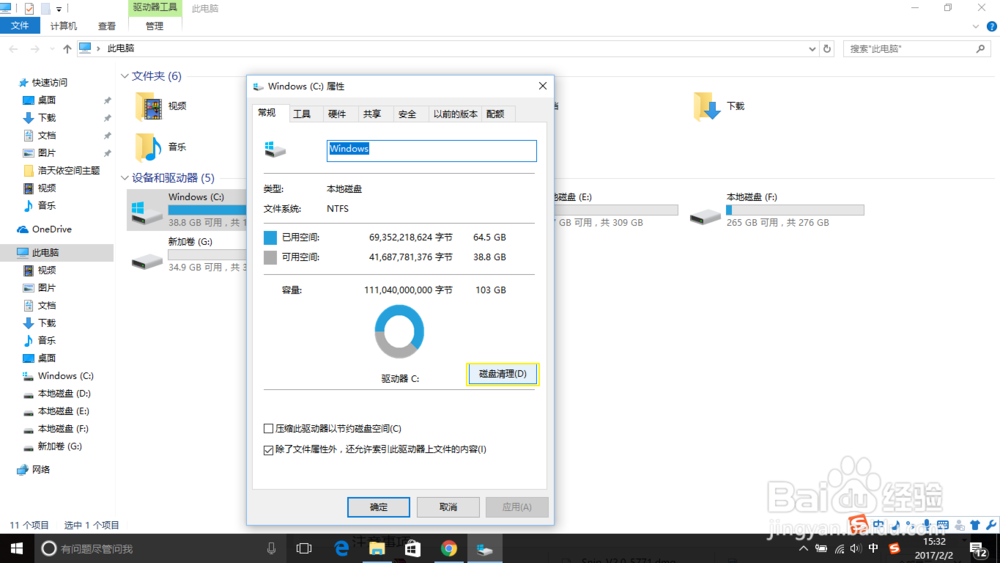Launch Google Chrome from the taskbar

449,548
